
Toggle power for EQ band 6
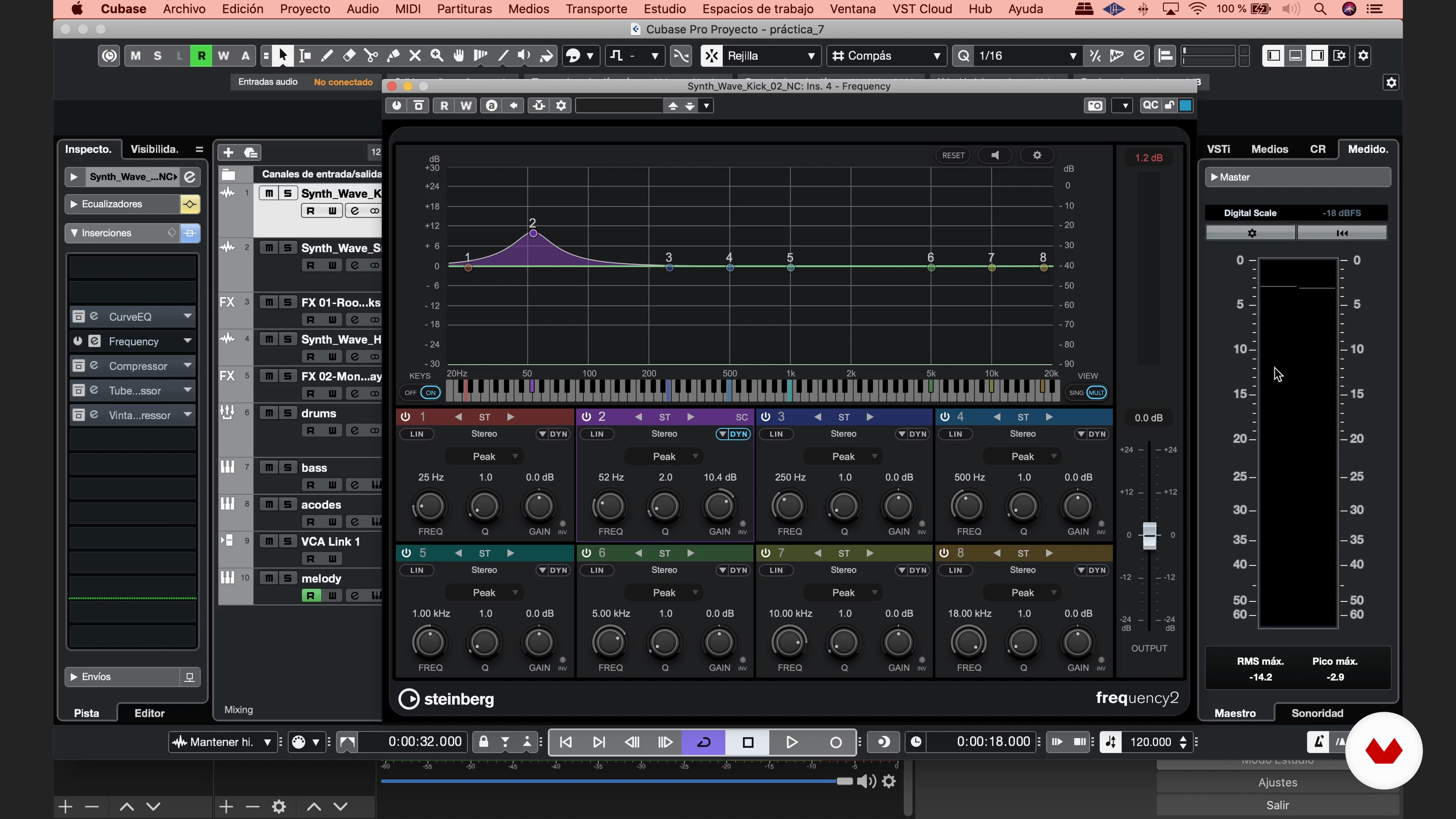pos(586,553)
